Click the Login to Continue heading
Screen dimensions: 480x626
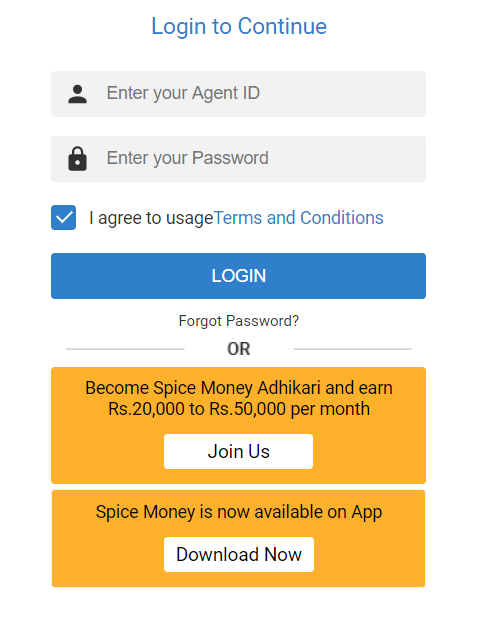[x=239, y=26]
